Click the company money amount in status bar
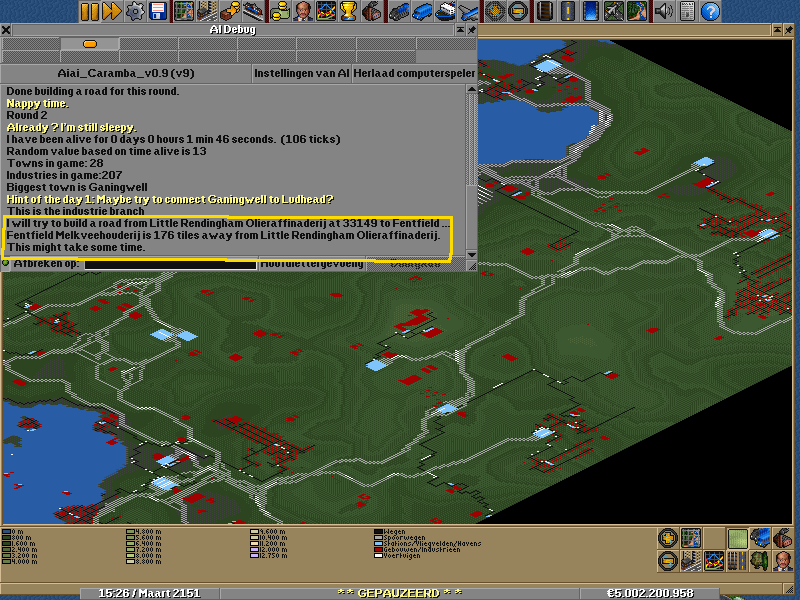The width and height of the screenshot is (800, 600). [x=650, y=593]
